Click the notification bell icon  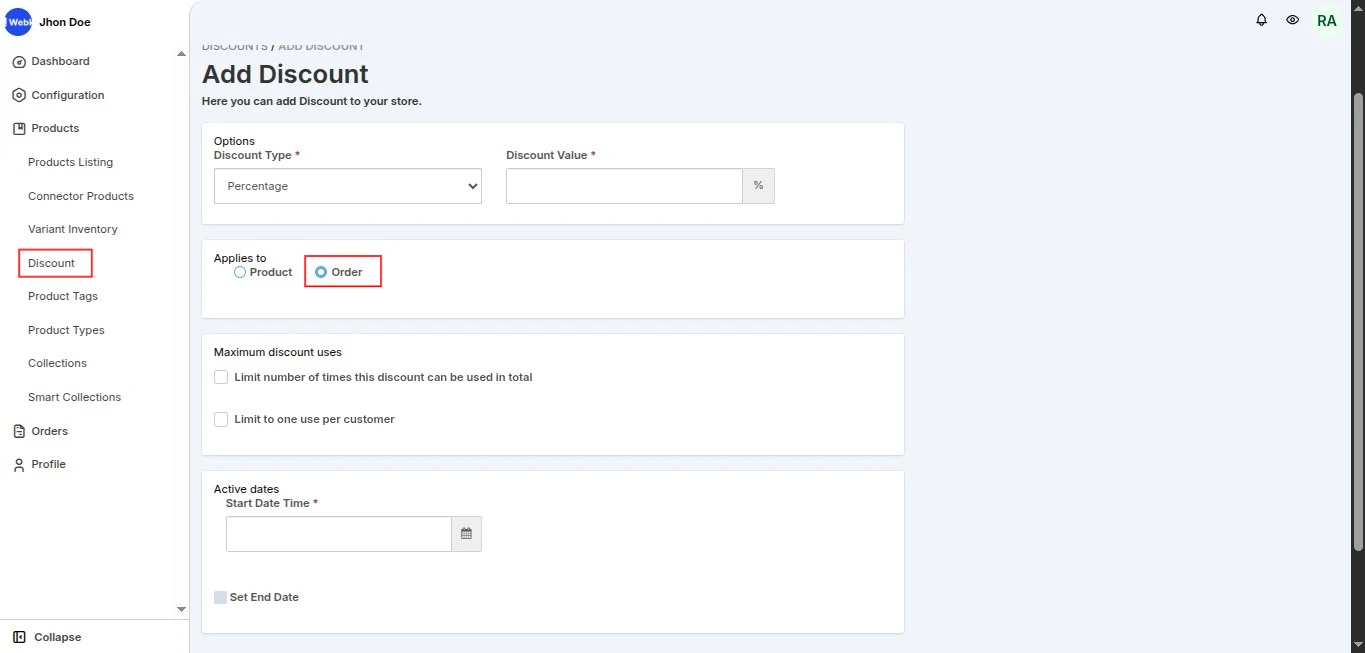(x=1262, y=20)
